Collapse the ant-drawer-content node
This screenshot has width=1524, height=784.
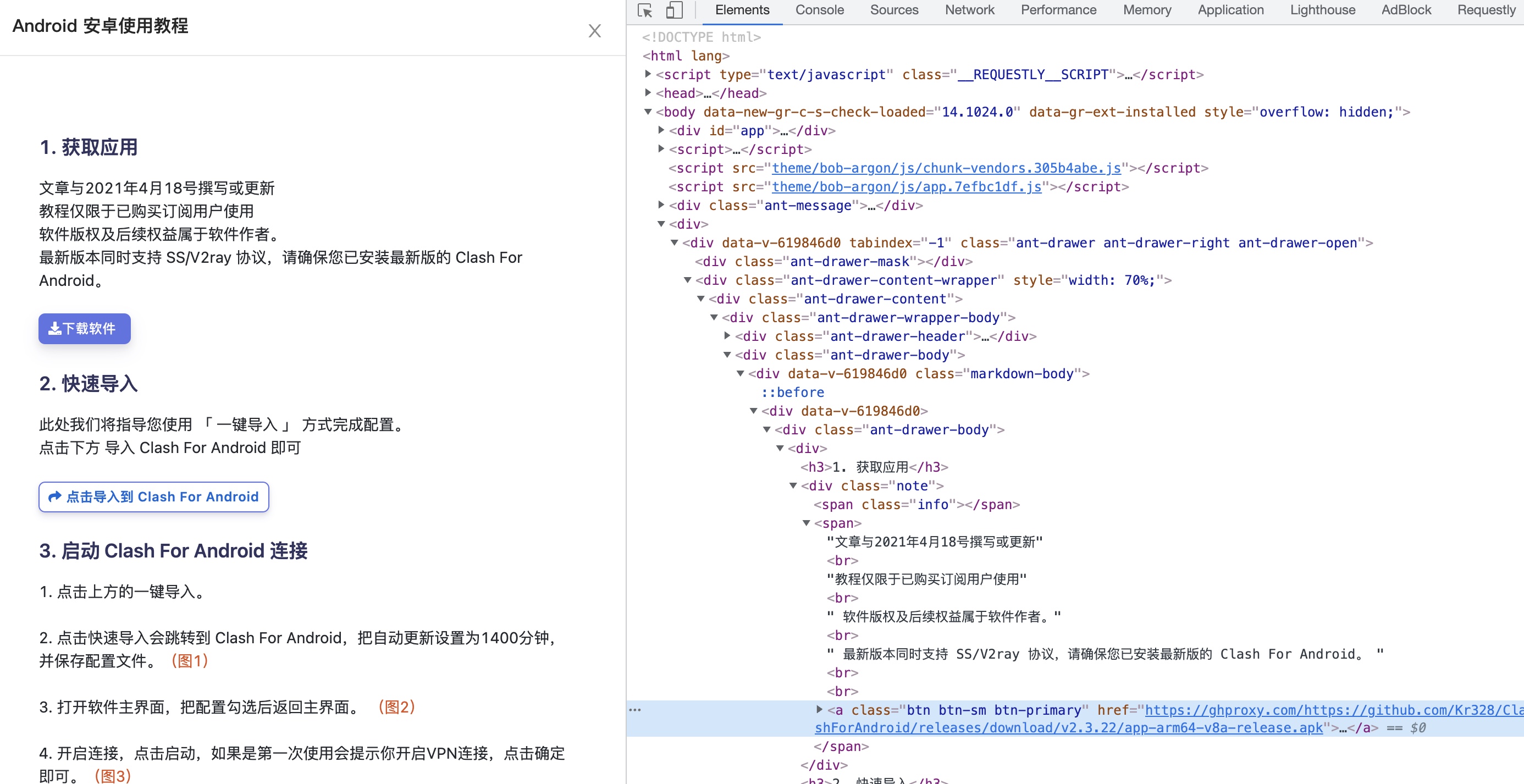pos(701,298)
